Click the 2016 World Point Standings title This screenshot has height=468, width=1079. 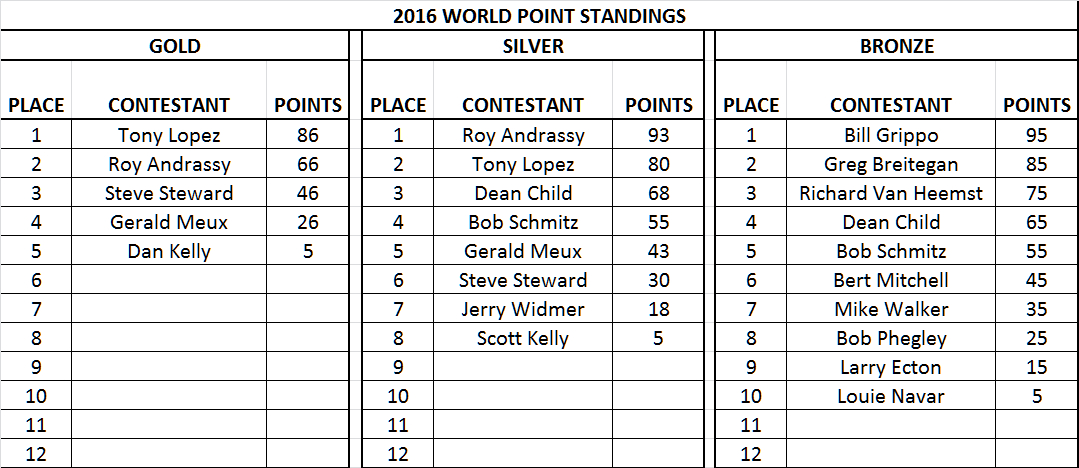(539, 15)
